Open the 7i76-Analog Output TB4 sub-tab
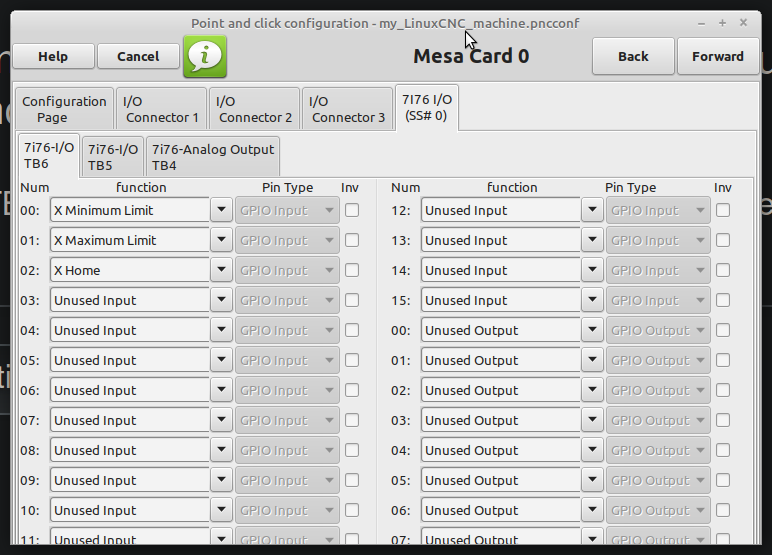772x555 pixels. 213,157
